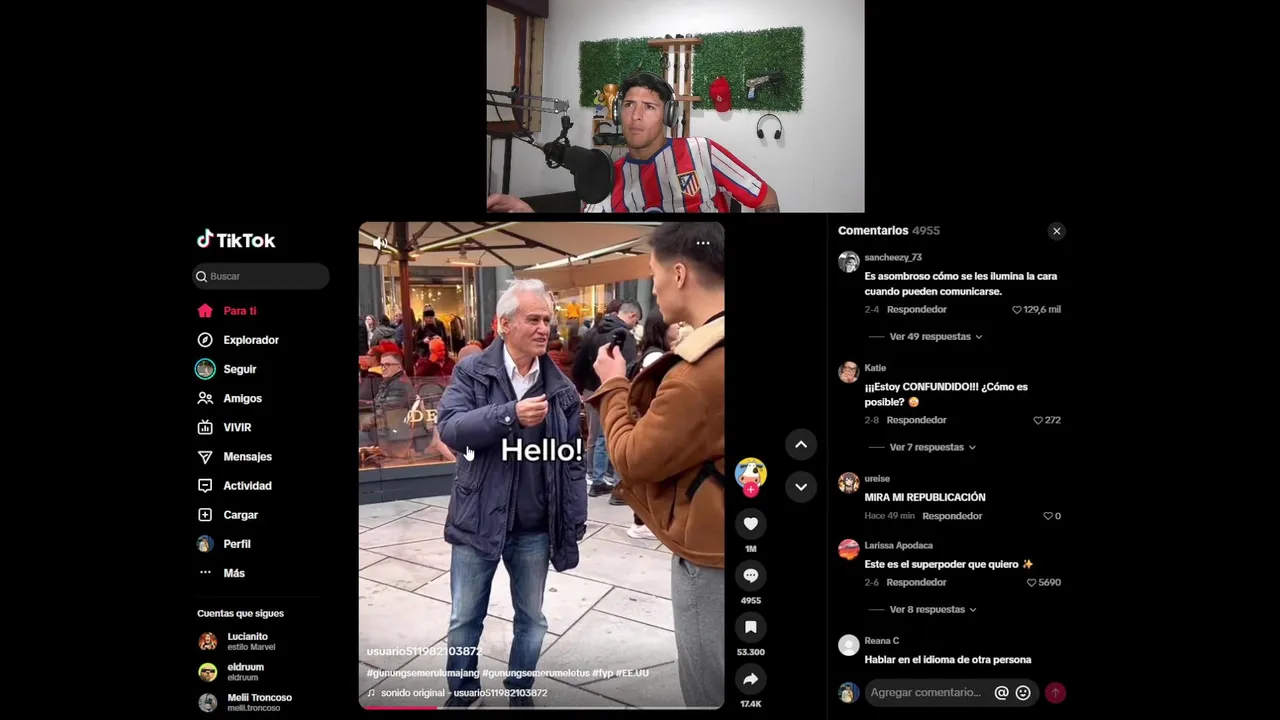The image size is (1280, 720).
Task: Close the Comentarios panel
Action: [x=1056, y=231]
